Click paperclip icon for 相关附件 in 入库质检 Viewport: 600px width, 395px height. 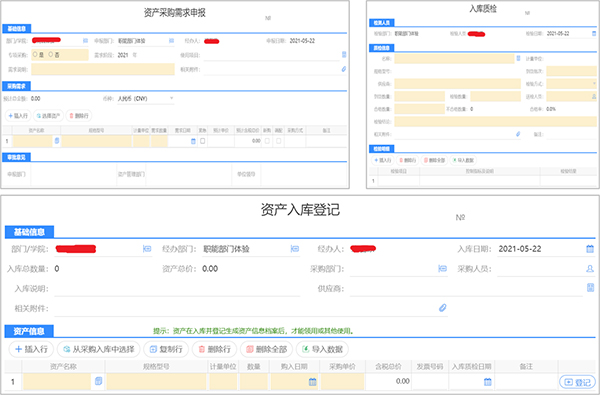point(518,134)
